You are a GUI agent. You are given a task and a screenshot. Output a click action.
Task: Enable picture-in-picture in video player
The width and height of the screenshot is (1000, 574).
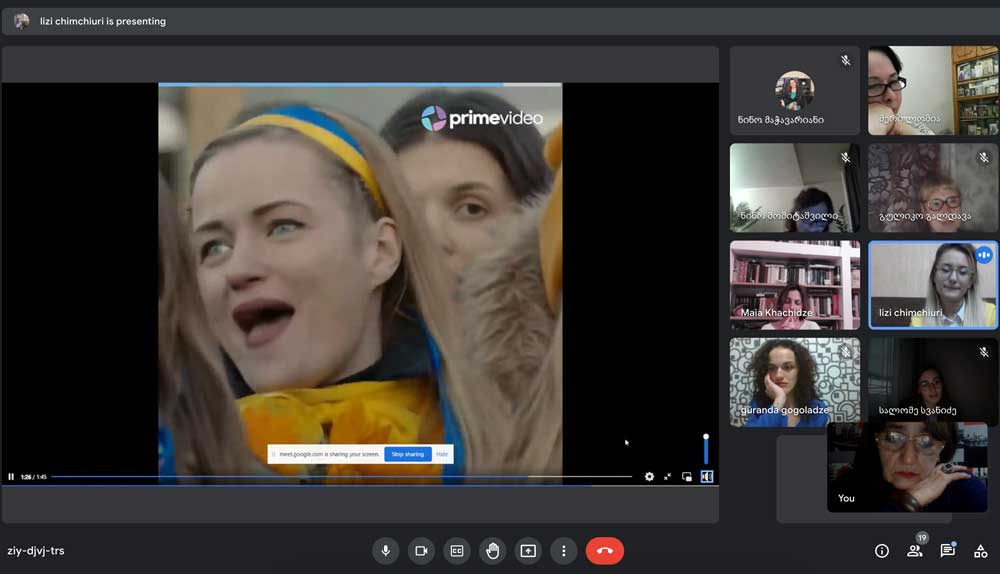click(687, 477)
